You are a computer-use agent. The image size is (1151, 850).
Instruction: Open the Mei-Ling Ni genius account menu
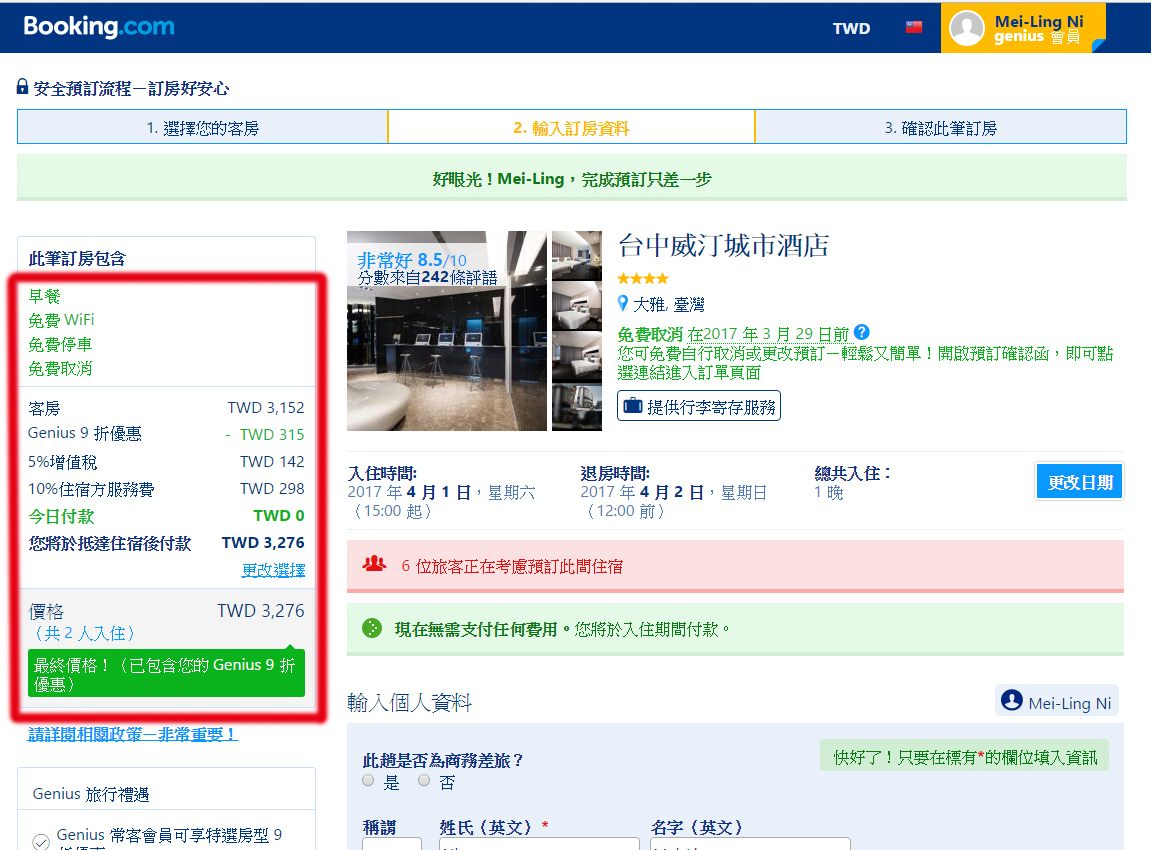tap(1023, 28)
